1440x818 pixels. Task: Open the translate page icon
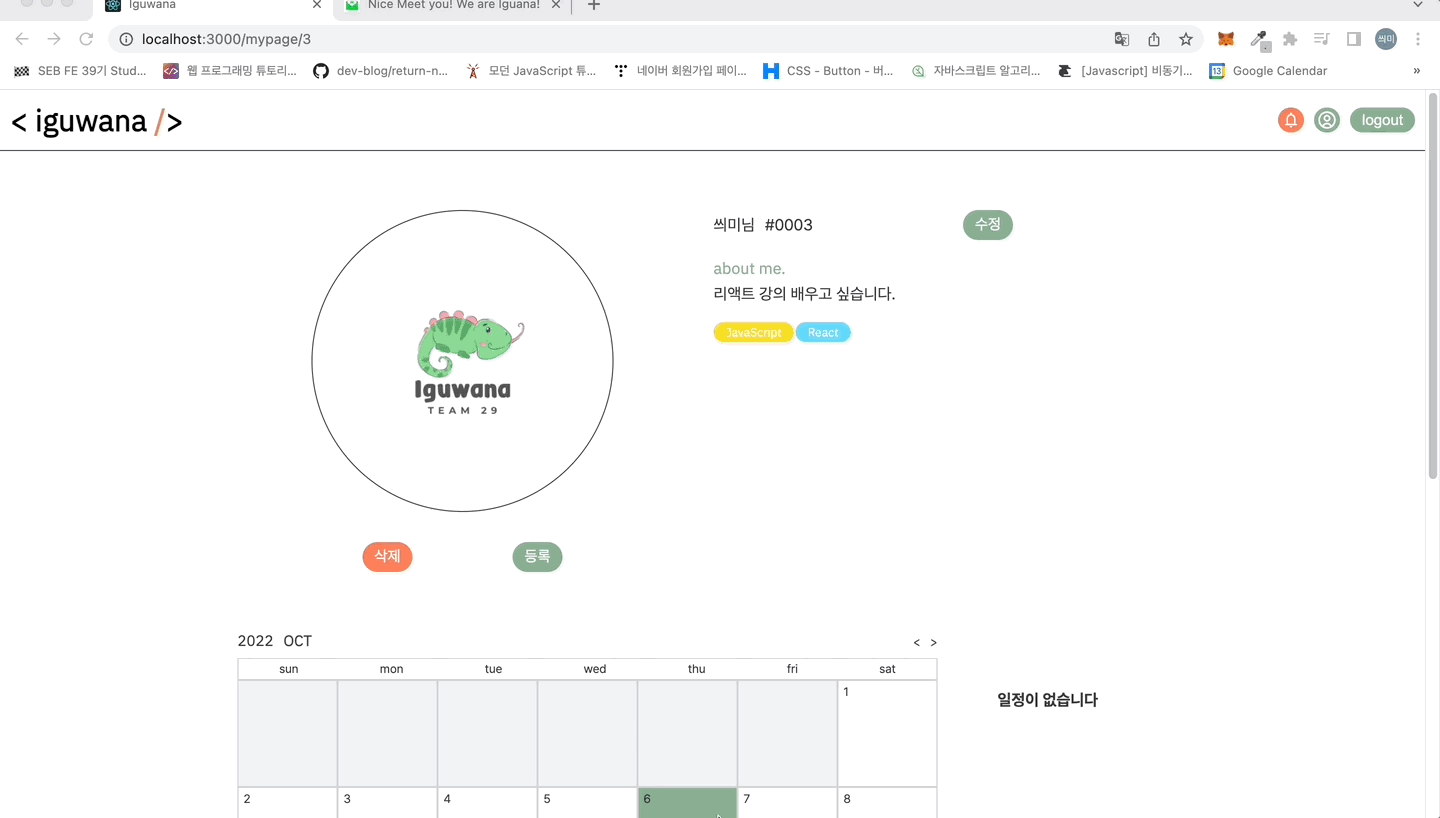pos(1122,39)
